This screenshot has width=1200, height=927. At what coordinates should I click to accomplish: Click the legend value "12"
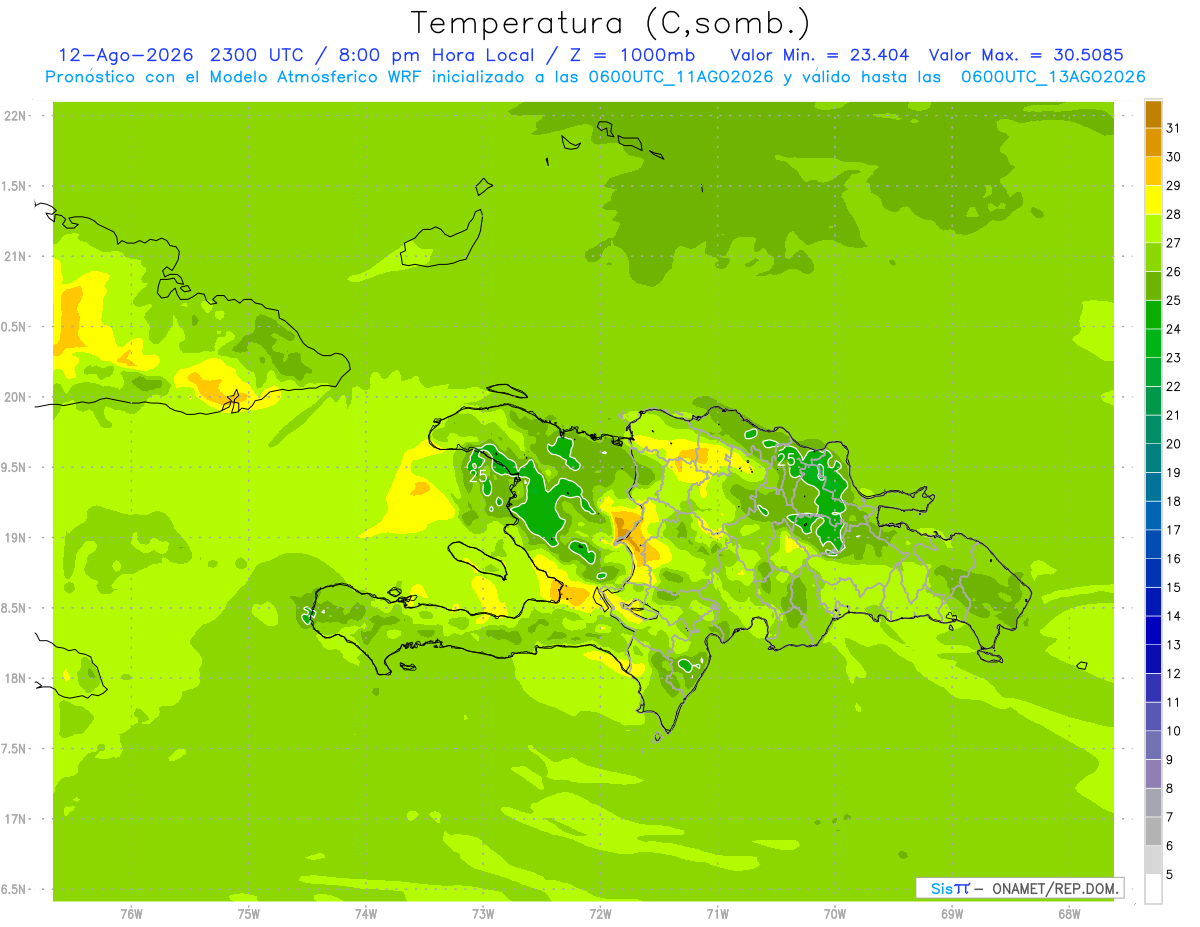1174,674
